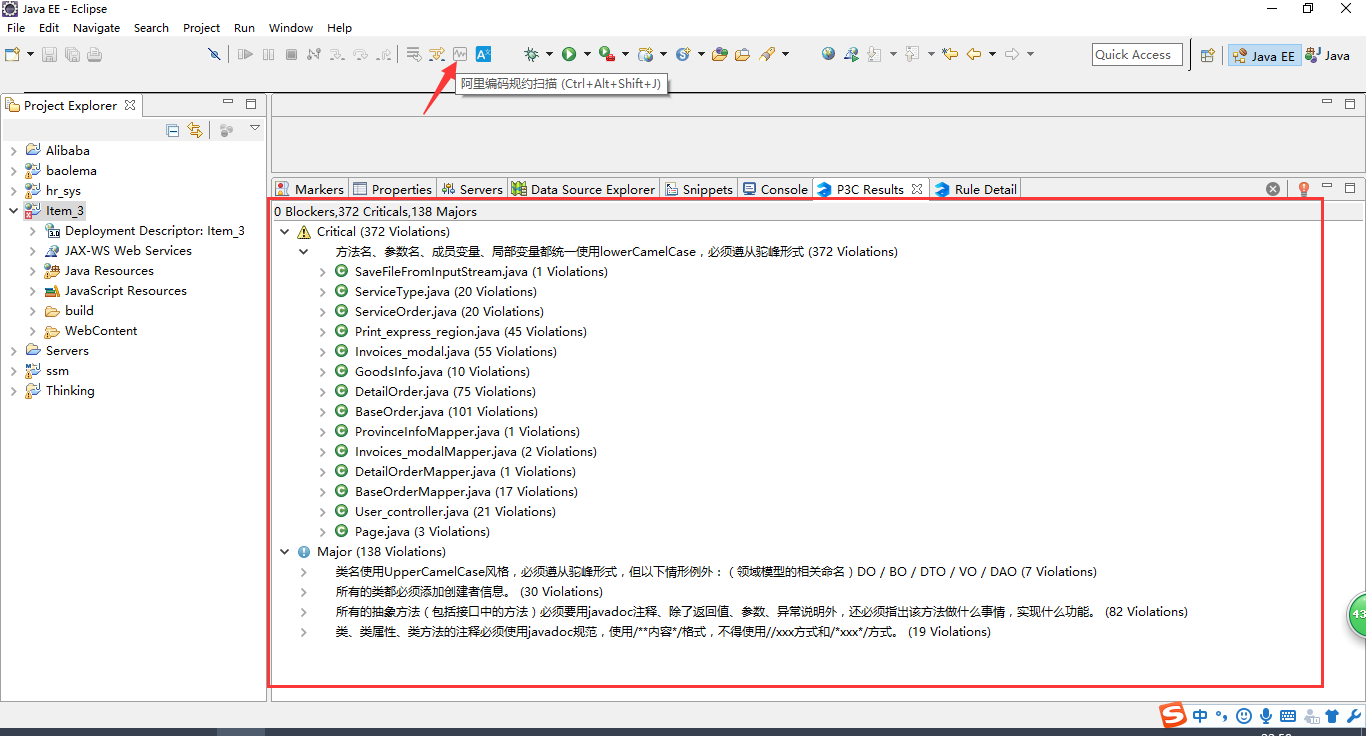Image resolution: width=1366 pixels, height=736 pixels.
Task: Select the UpperCamelCase rule (7 Violations)
Action: [716, 572]
